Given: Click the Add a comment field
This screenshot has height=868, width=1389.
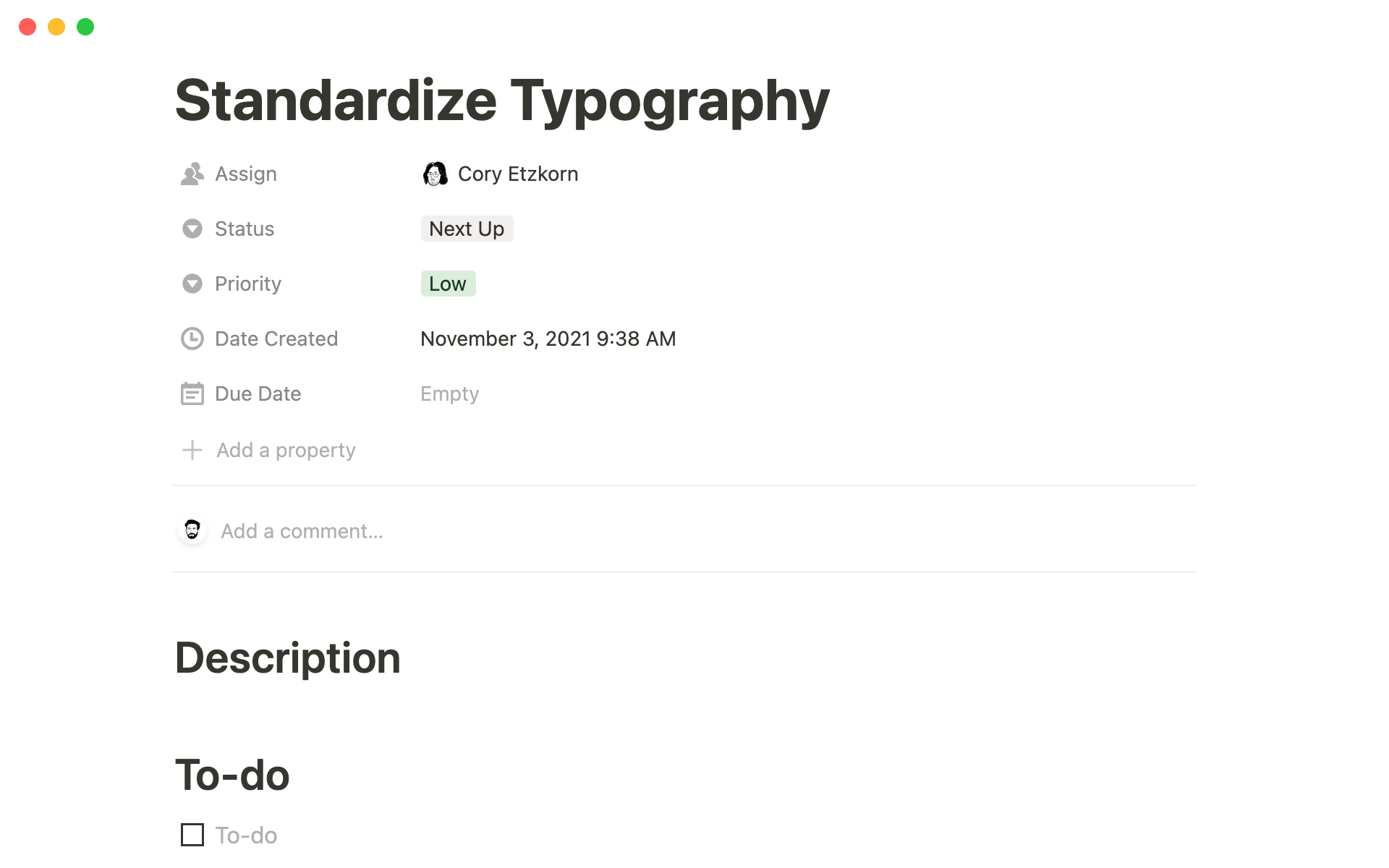Looking at the screenshot, I should [302, 532].
